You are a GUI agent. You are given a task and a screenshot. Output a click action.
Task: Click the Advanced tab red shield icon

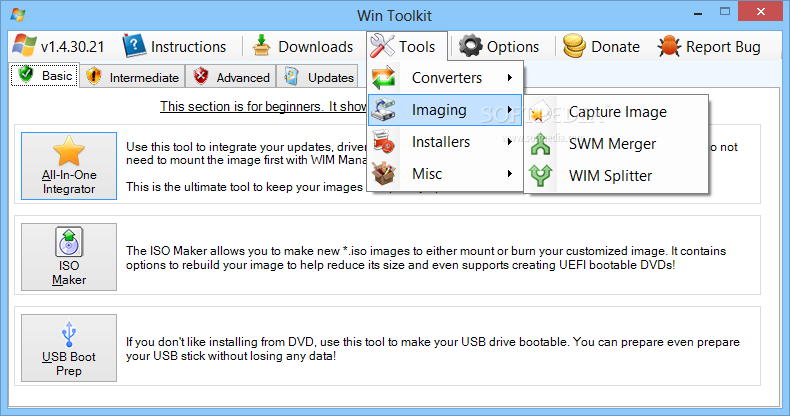tap(201, 77)
